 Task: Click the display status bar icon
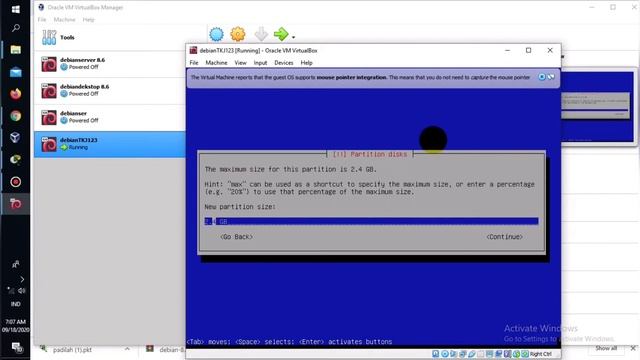click(x=490, y=354)
